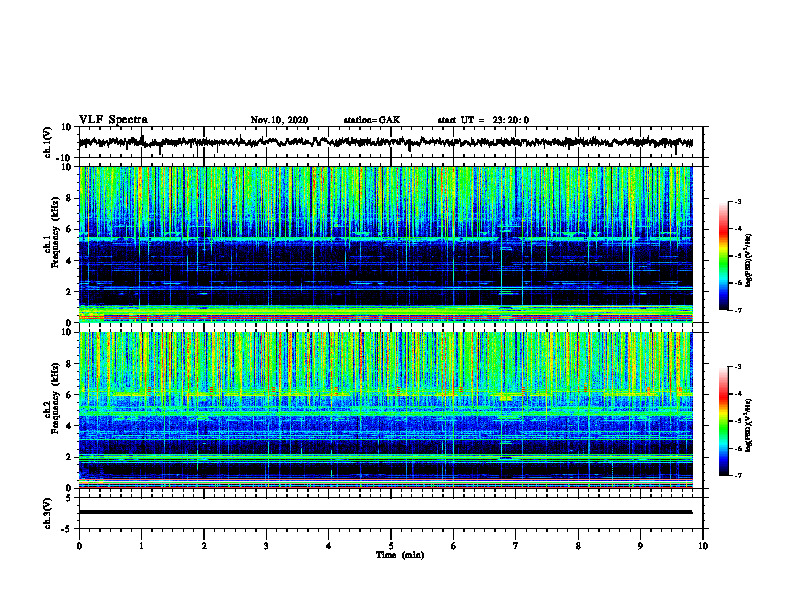Click the "ch.3(V)" axis label

tap(48, 513)
